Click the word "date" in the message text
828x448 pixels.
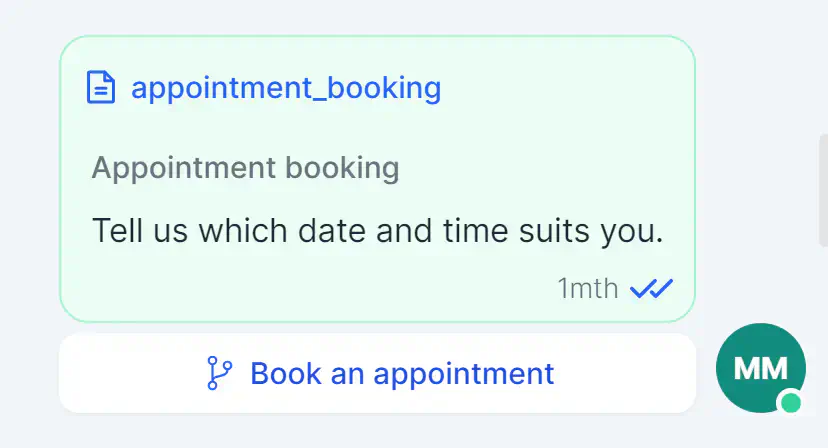click(332, 230)
